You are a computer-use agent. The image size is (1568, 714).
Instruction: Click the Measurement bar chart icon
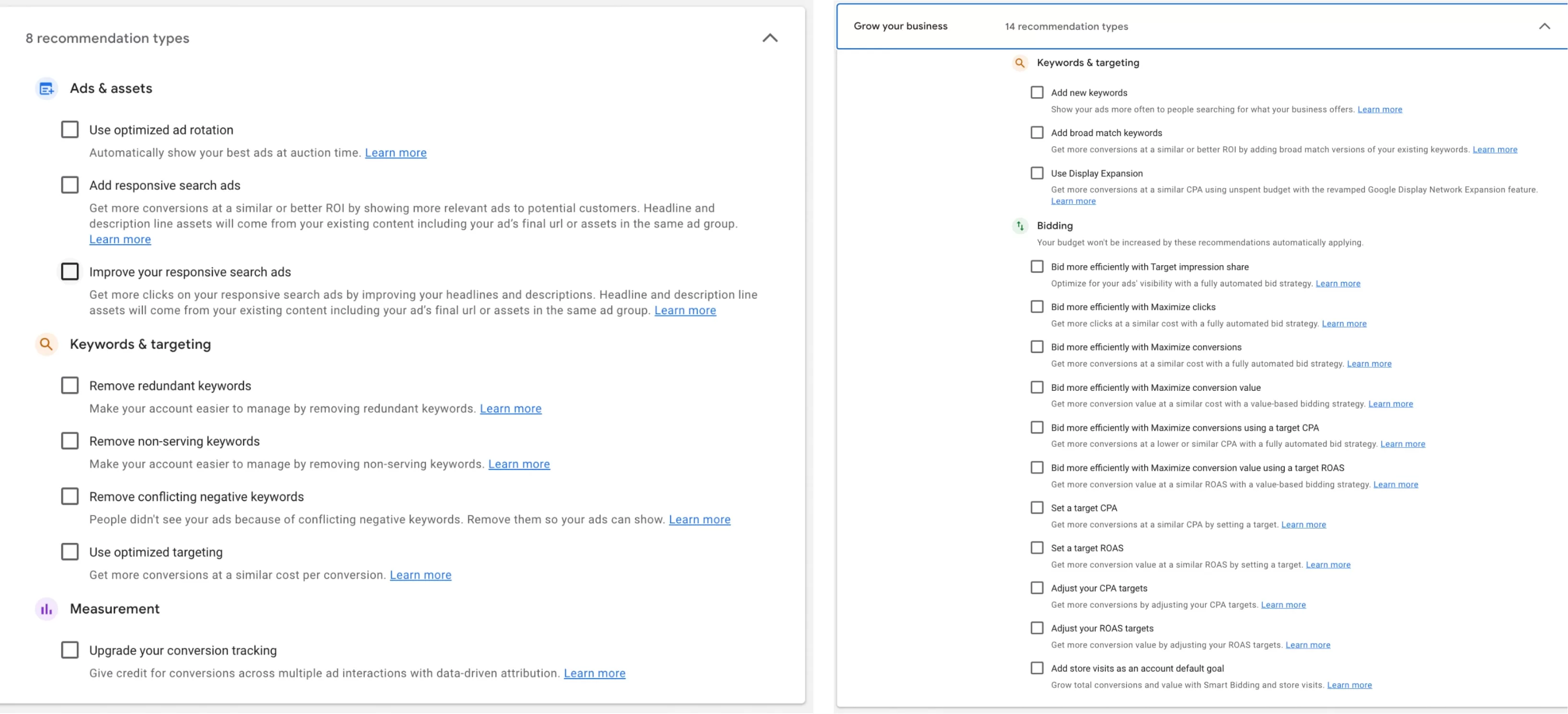[x=46, y=609]
